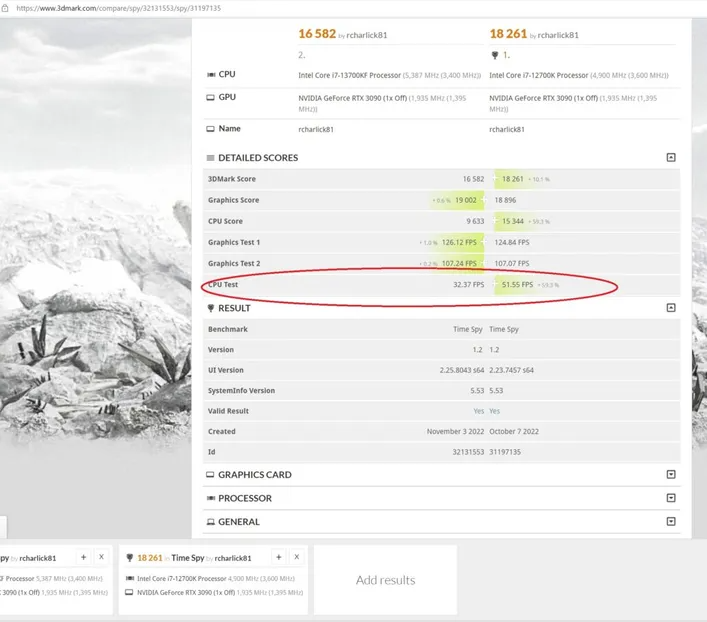Screen dimensions: 707x622
Task: Click result Id 31197135
Action: (x=505, y=452)
